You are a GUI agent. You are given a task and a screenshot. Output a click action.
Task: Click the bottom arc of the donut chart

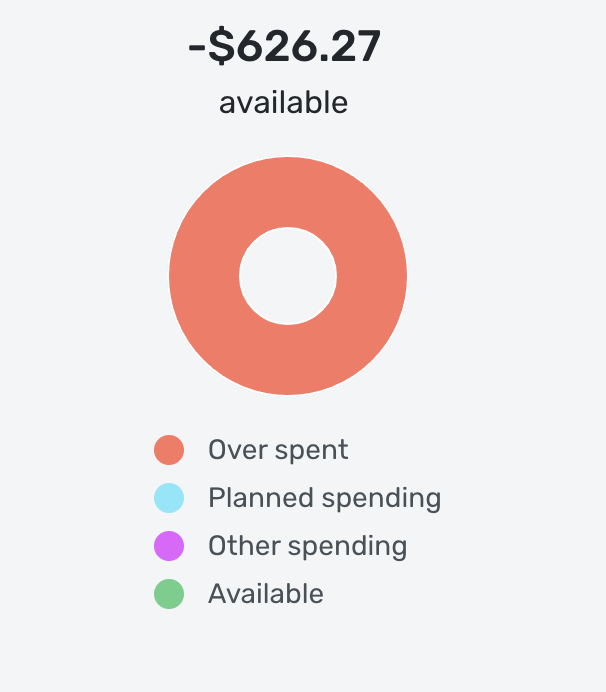pos(288,360)
